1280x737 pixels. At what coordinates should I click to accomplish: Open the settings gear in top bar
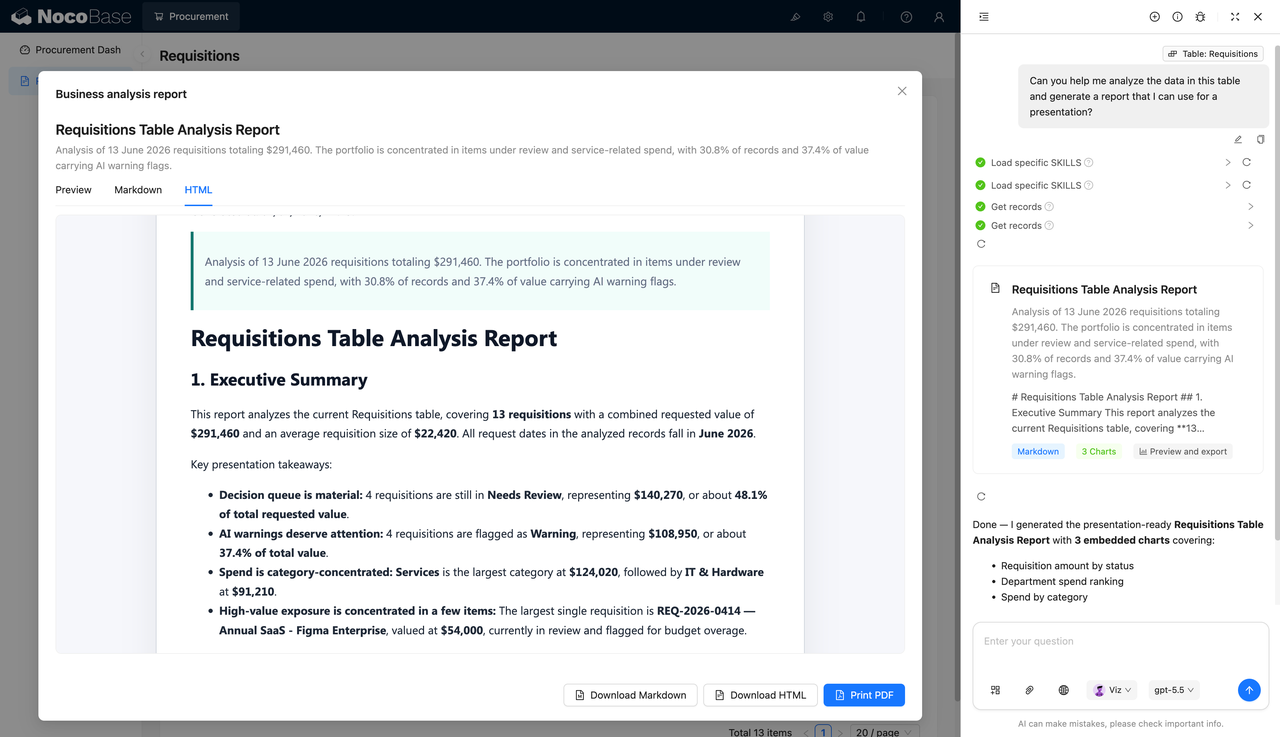click(828, 17)
